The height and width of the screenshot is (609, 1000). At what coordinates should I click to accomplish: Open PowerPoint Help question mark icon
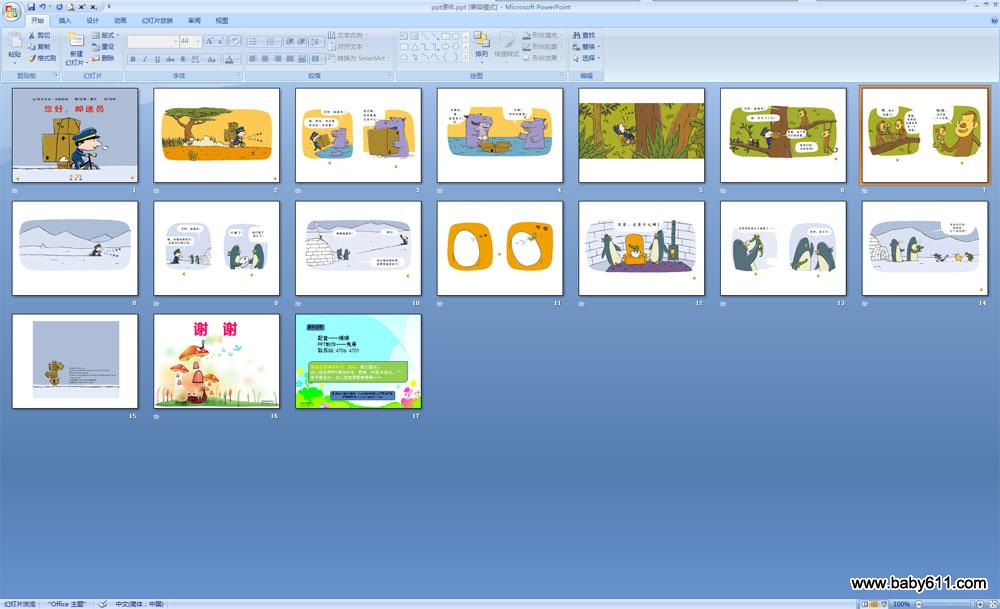coord(994,20)
